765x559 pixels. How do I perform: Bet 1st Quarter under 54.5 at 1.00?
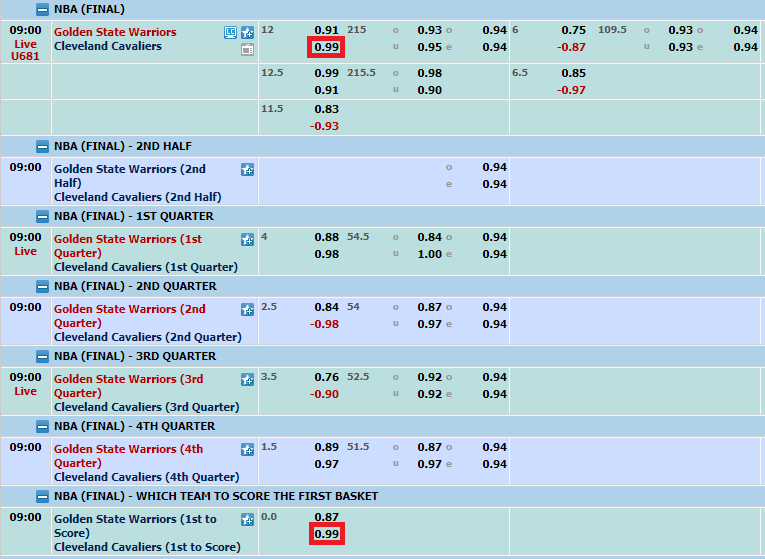click(429, 254)
